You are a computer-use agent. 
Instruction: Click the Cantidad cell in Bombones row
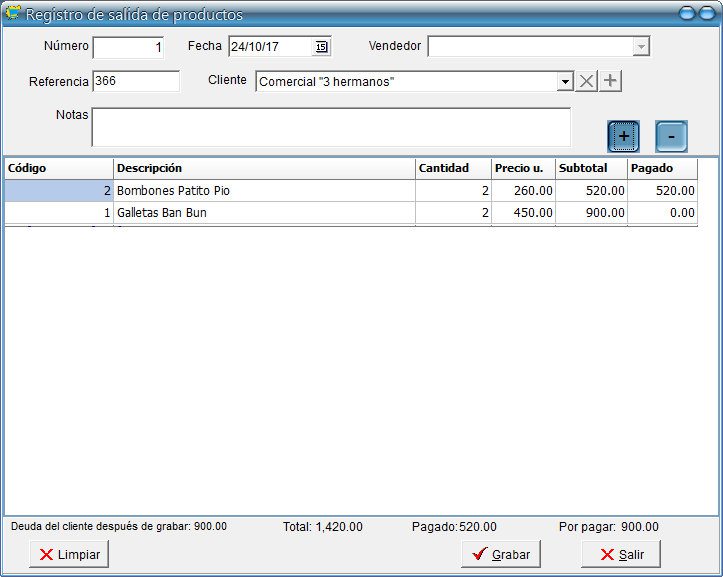pos(453,190)
